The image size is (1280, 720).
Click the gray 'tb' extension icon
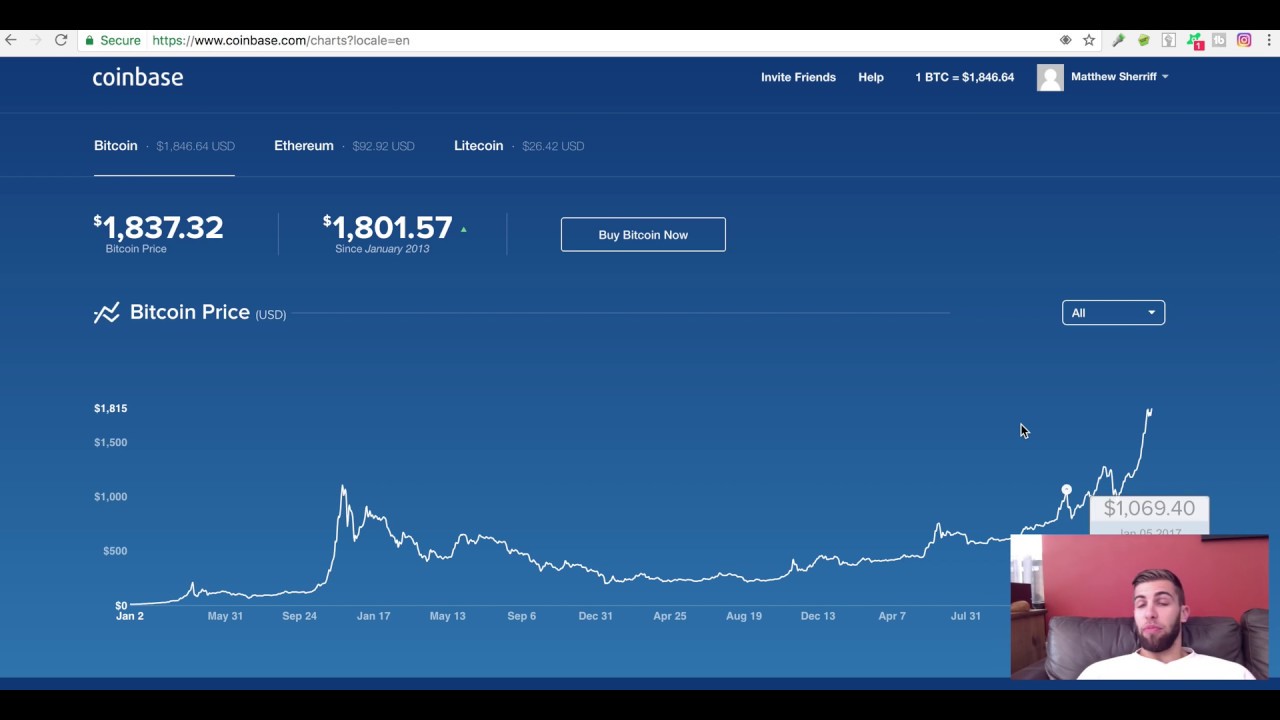pos(1219,40)
